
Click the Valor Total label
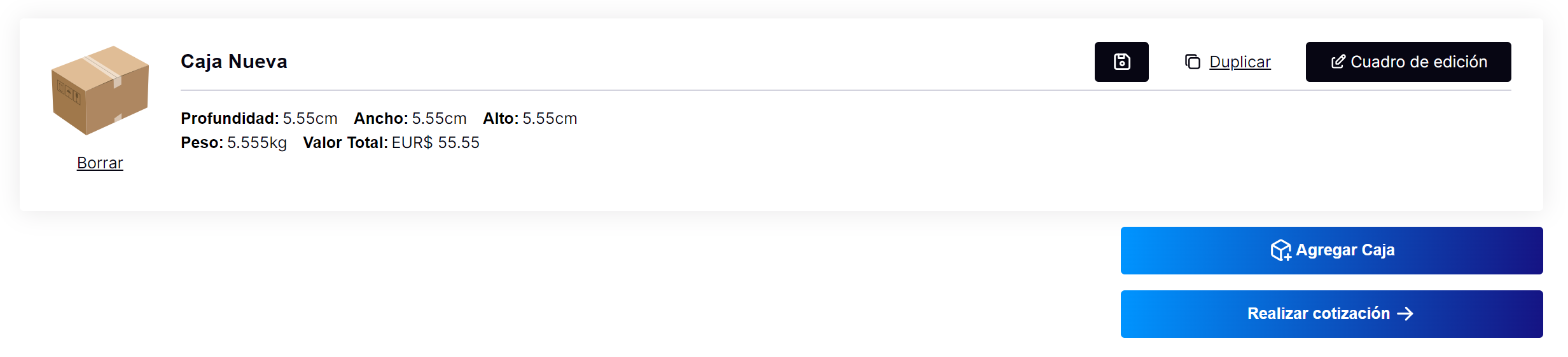345,143
